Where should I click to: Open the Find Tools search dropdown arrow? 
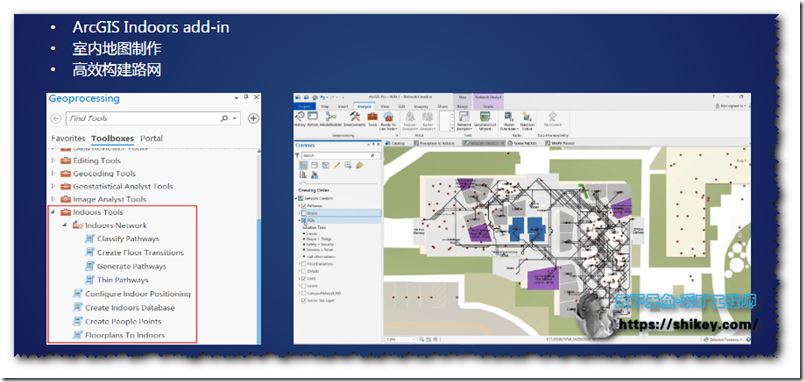[x=234, y=118]
